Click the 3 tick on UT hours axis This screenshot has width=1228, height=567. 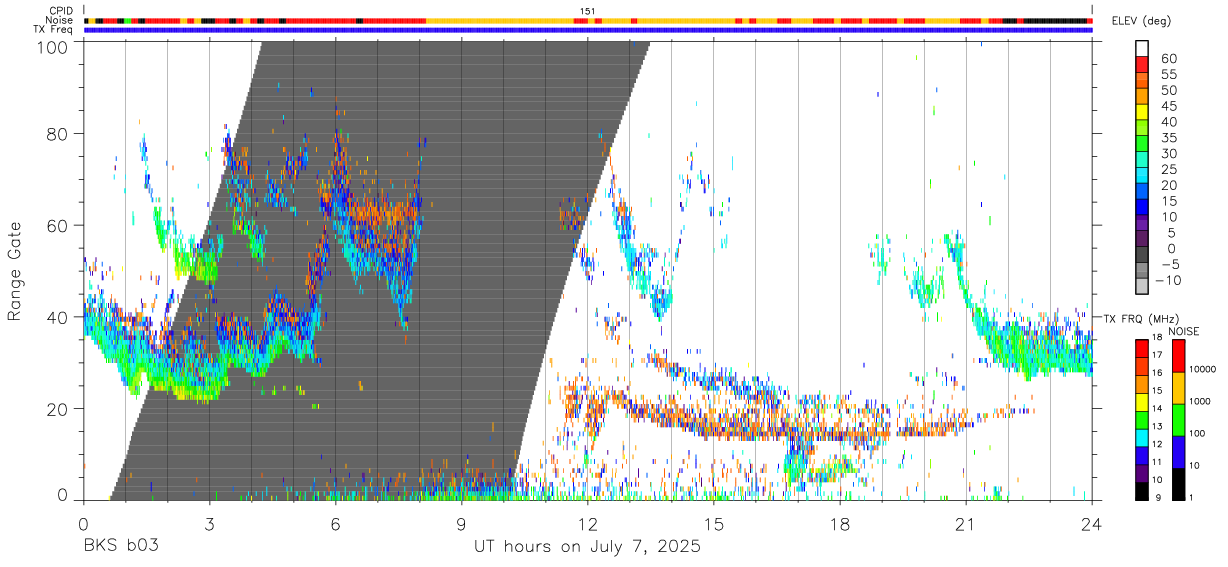click(209, 523)
